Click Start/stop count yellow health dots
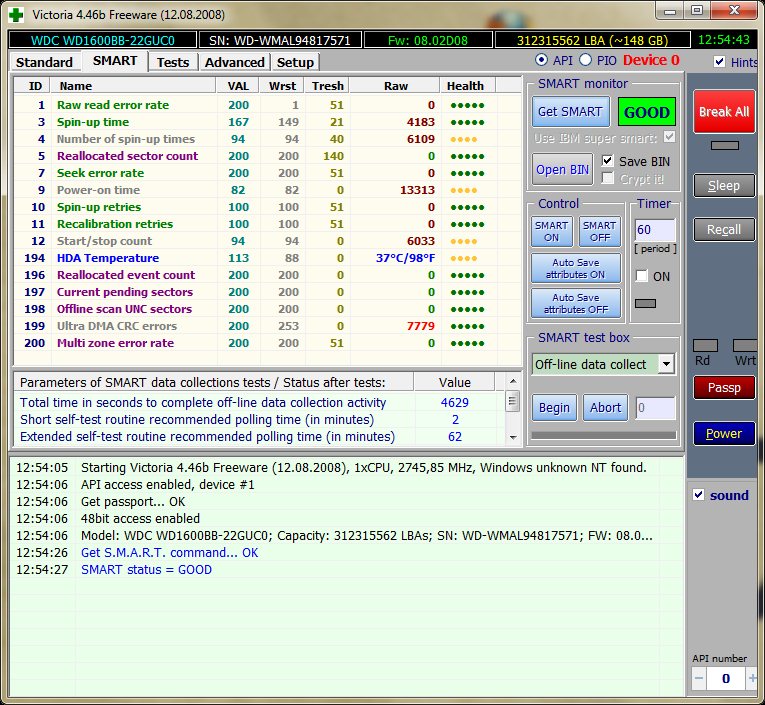 (x=463, y=241)
